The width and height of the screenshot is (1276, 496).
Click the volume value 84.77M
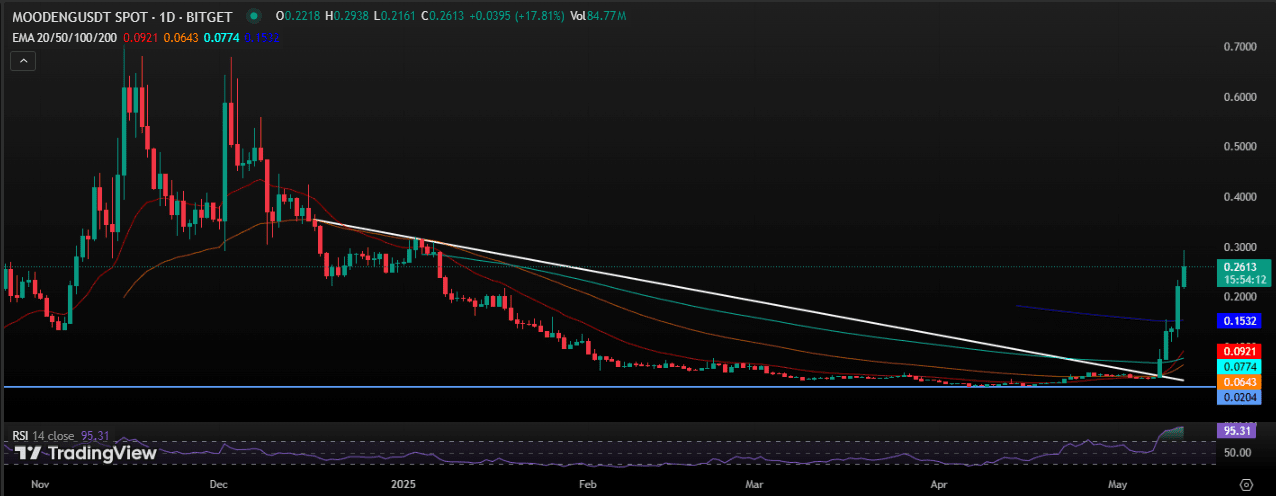point(609,16)
